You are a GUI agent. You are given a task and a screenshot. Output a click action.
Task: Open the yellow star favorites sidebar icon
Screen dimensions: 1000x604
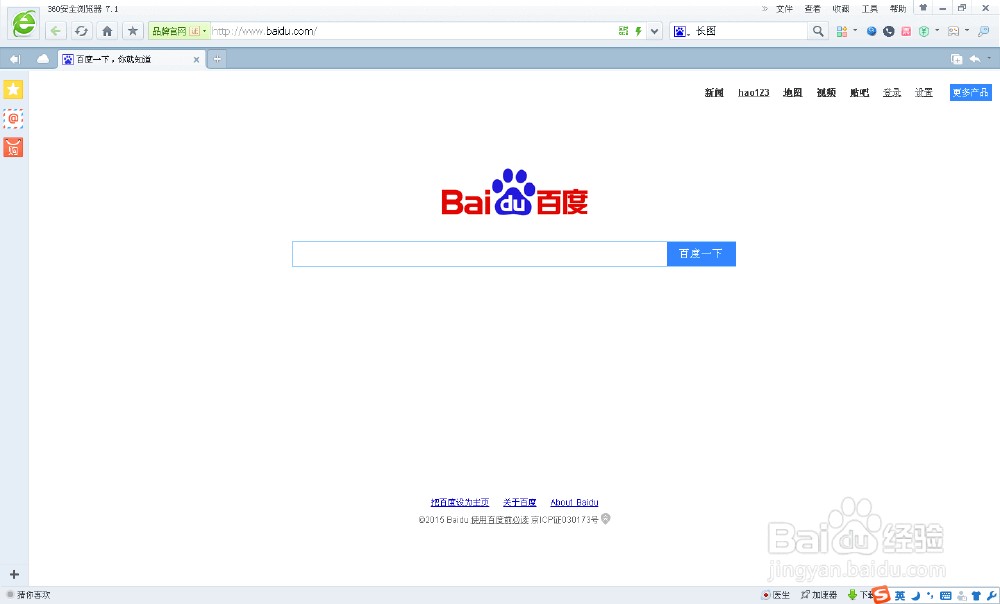pos(13,89)
